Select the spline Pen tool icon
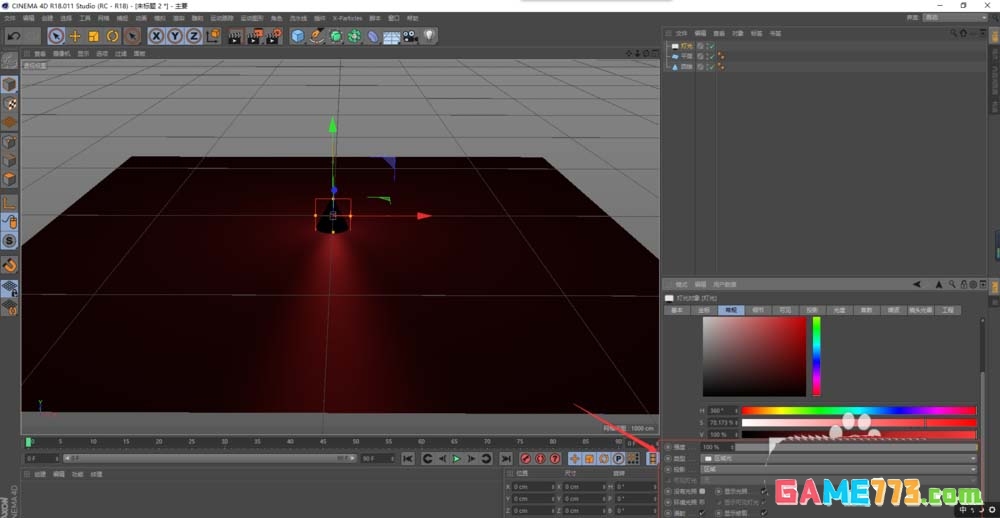The image size is (1000, 518). (x=317, y=36)
